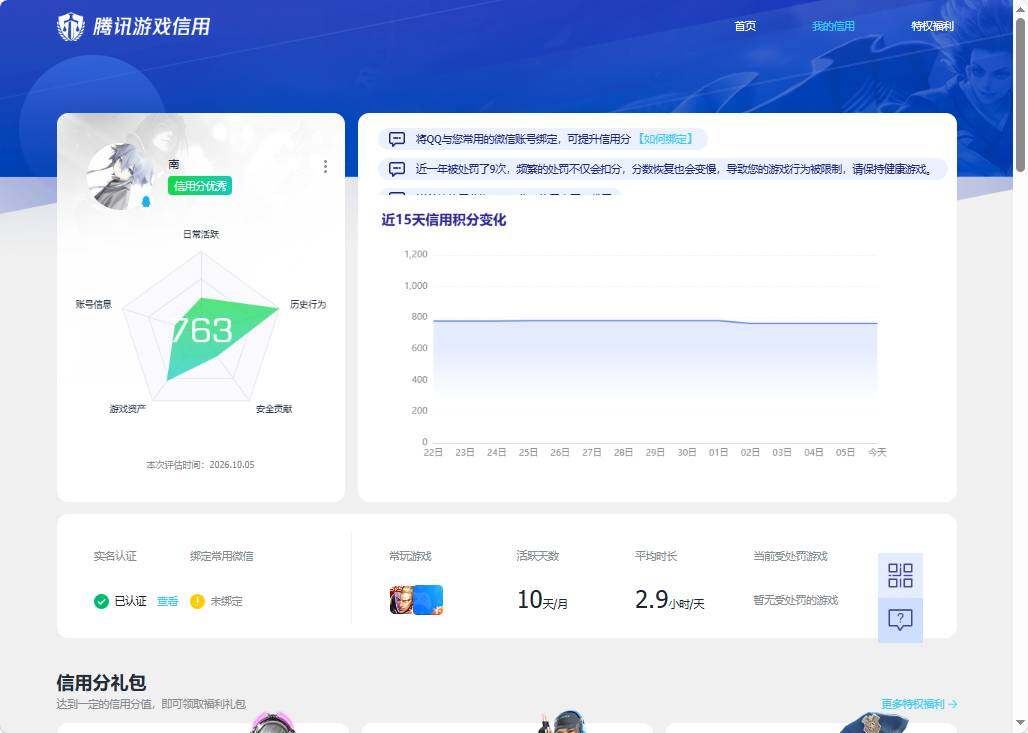Open the 更多特权福利 link
Screen dimensions: 1028x733
(x=919, y=704)
